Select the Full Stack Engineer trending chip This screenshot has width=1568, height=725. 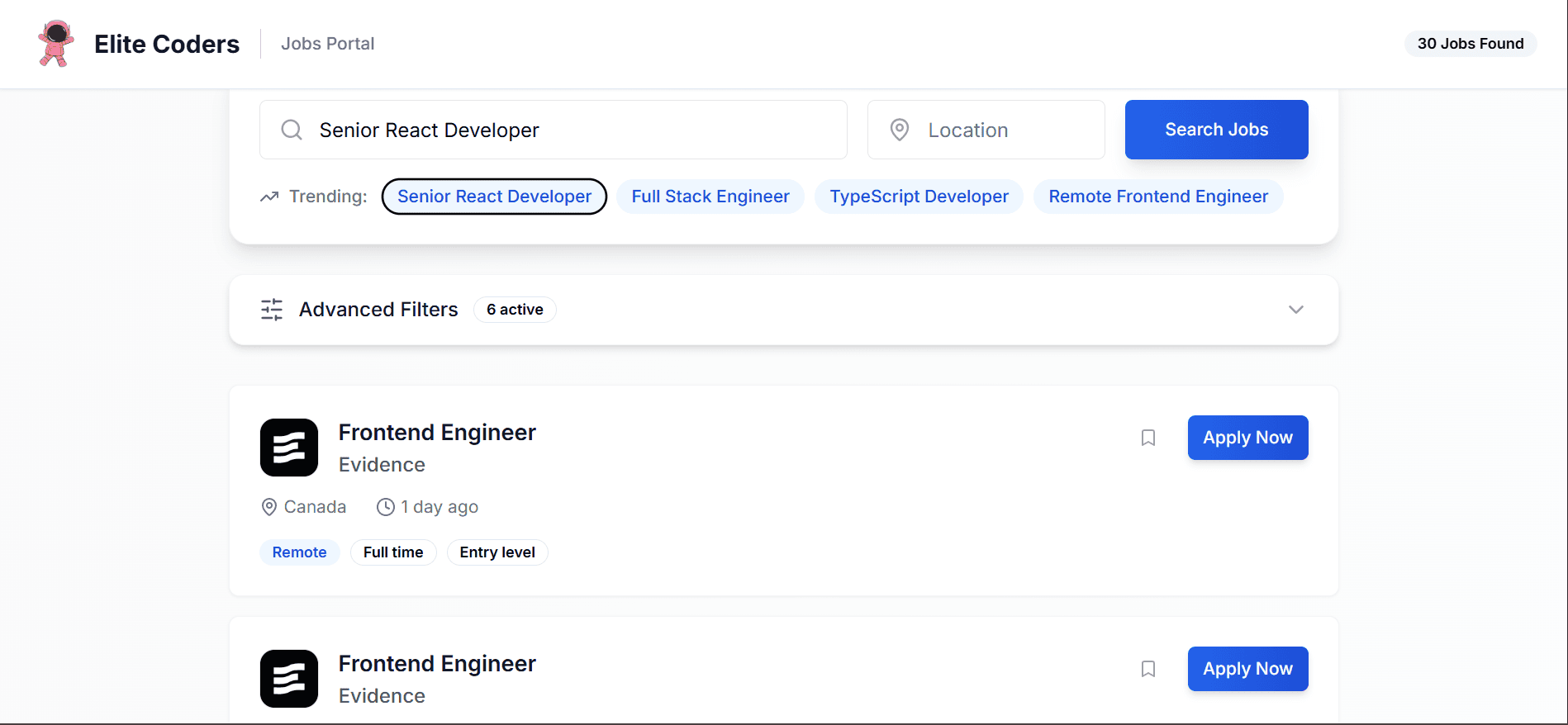click(710, 197)
